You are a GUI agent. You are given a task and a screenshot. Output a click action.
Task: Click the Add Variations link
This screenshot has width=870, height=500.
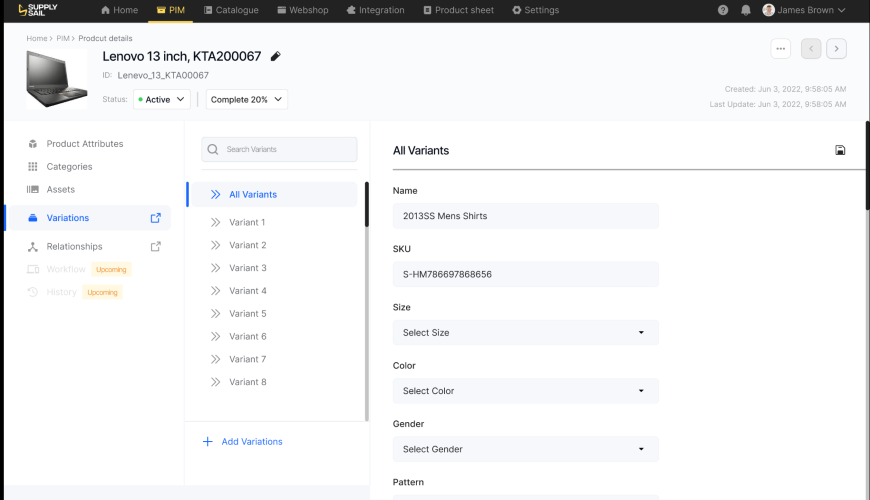click(x=252, y=442)
